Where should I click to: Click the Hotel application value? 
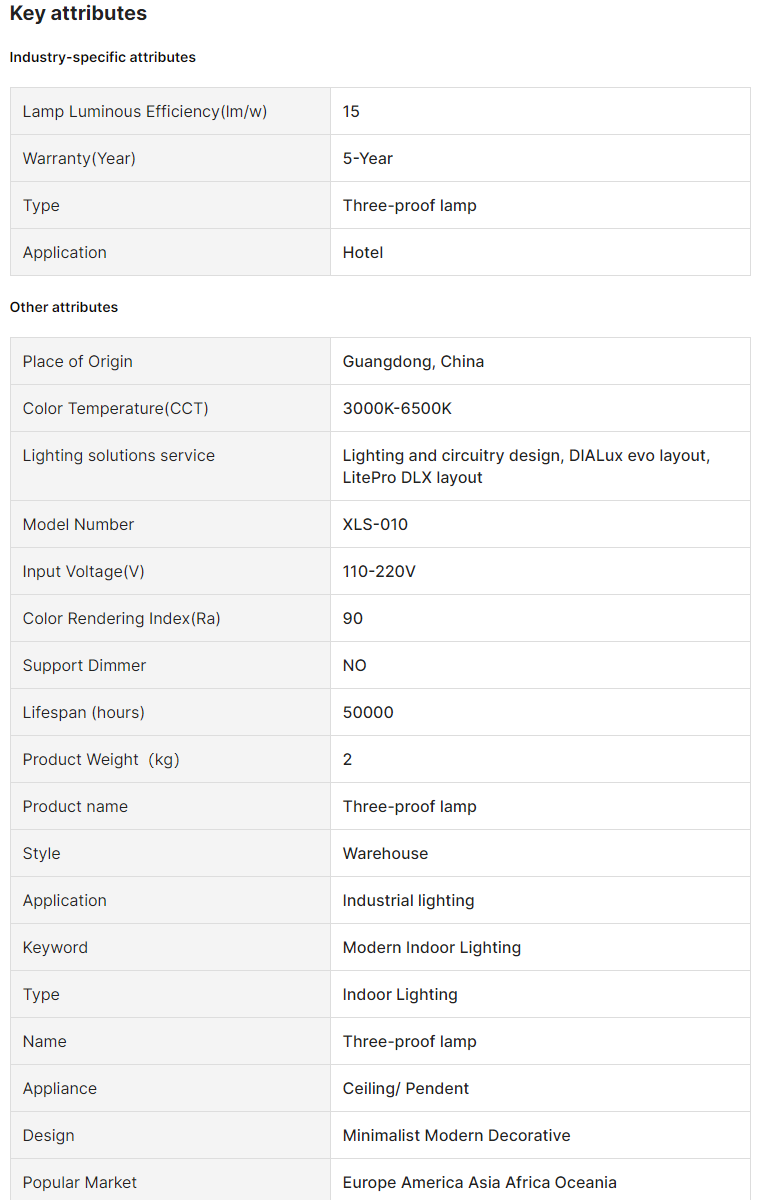(363, 252)
